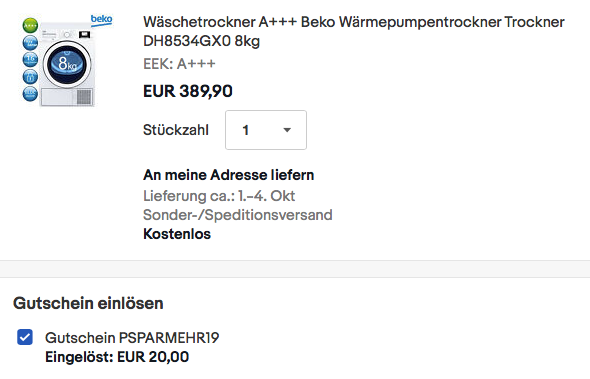The height and width of the screenshot is (379, 590).
Task: Click the EEK: A+++ energy label text
Action: tap(179, 64)
